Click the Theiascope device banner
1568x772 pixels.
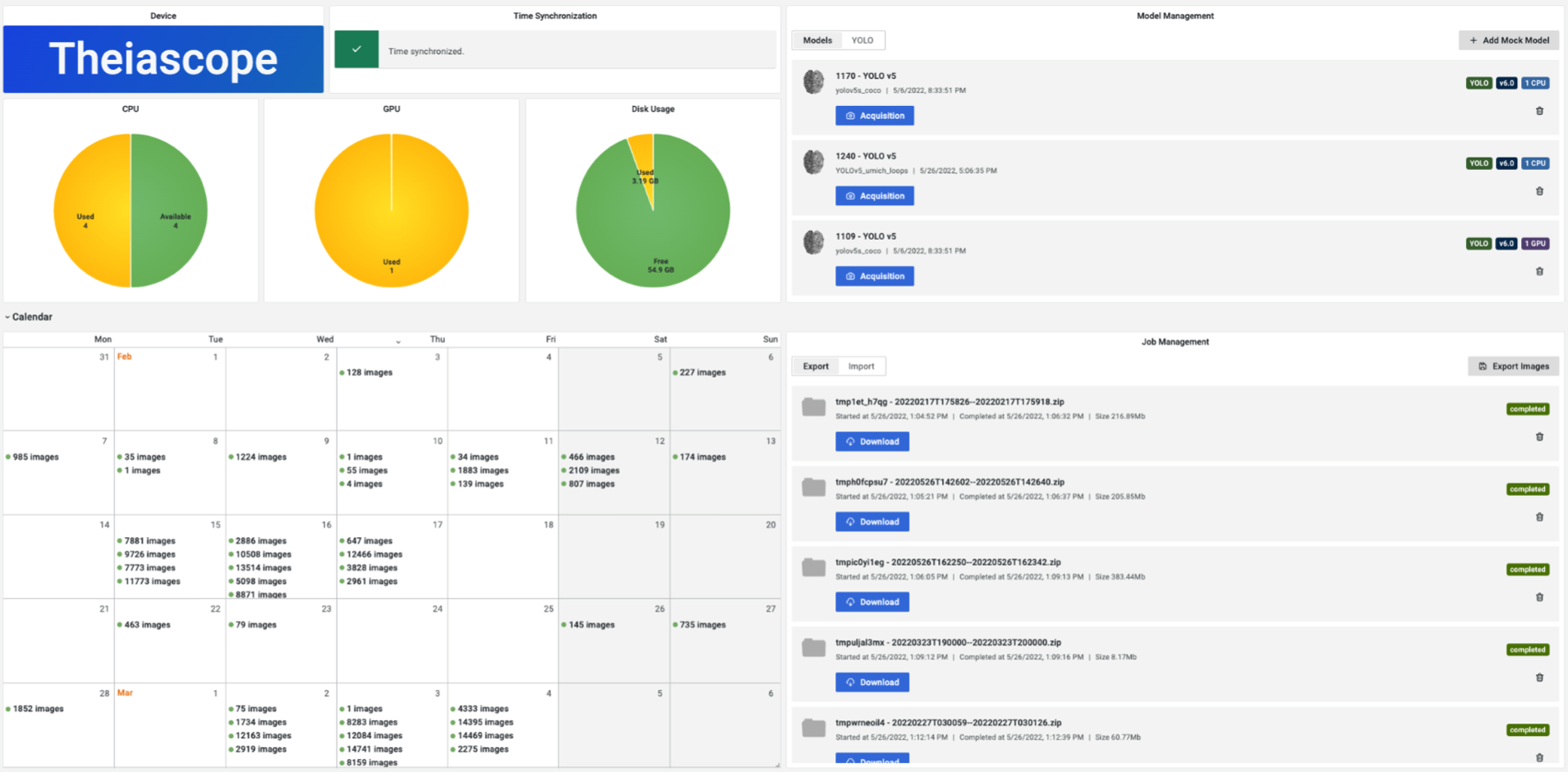[x=163, y=59]
